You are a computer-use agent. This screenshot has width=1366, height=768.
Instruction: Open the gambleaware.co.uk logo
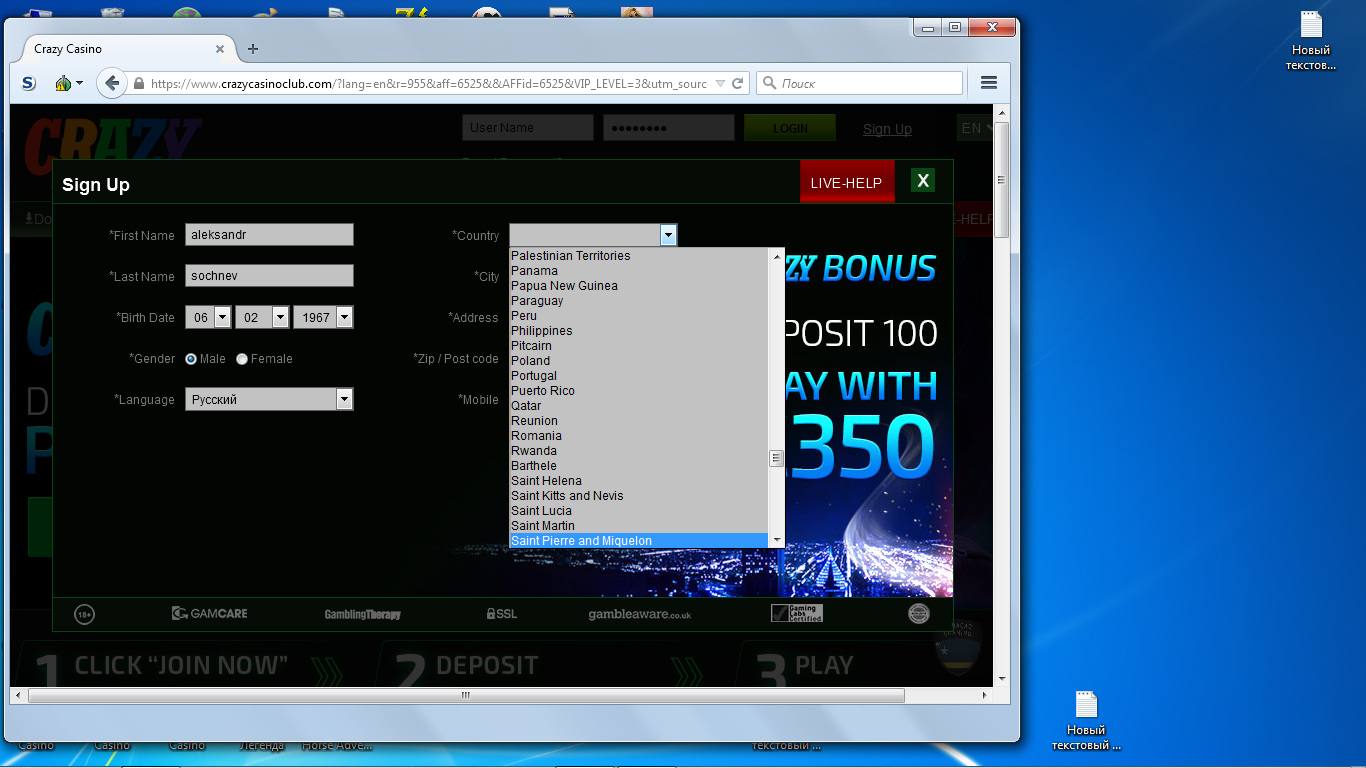click(x=640, y=614)
